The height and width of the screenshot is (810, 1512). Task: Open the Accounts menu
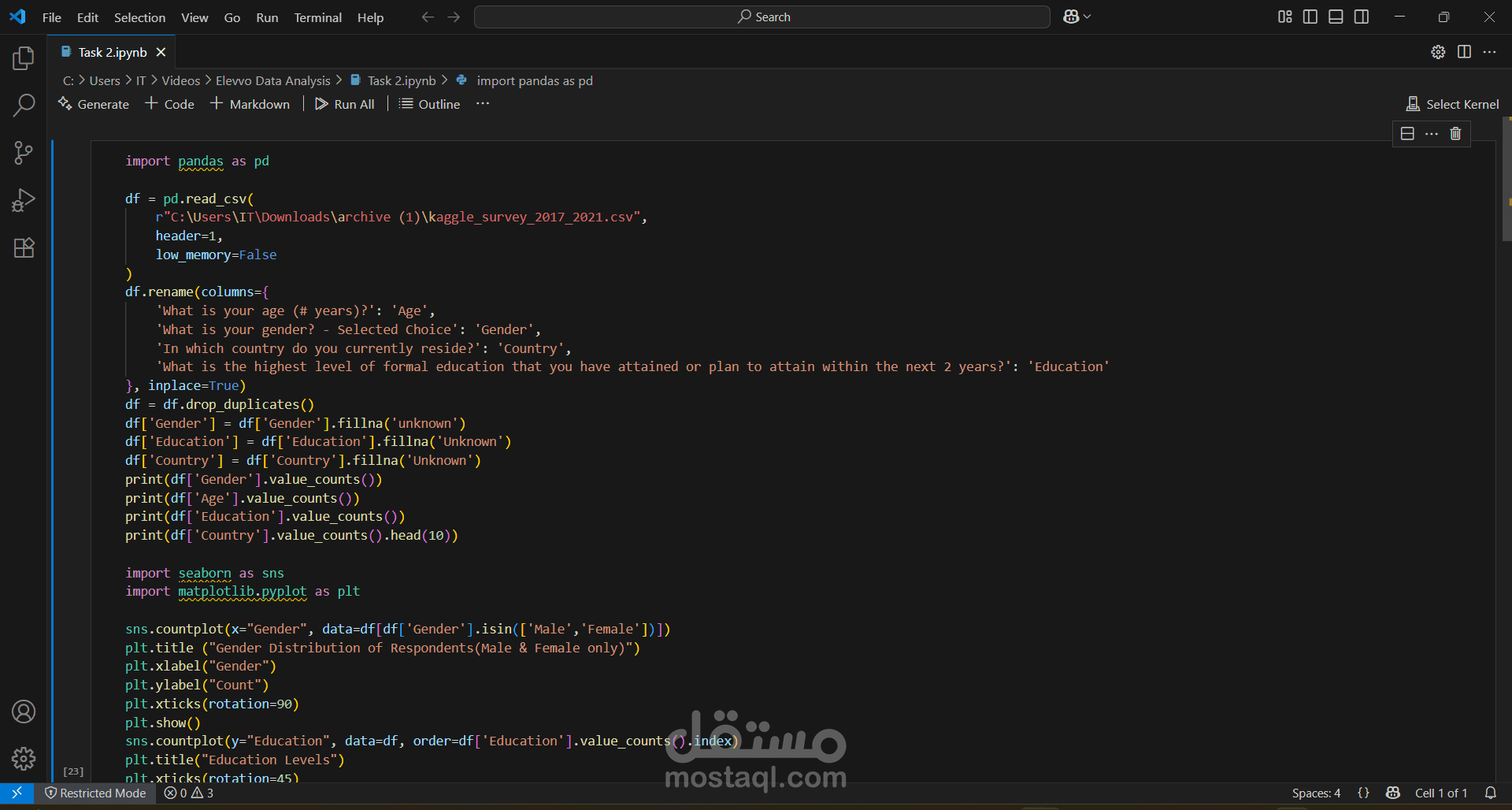[x=24, y=712]
